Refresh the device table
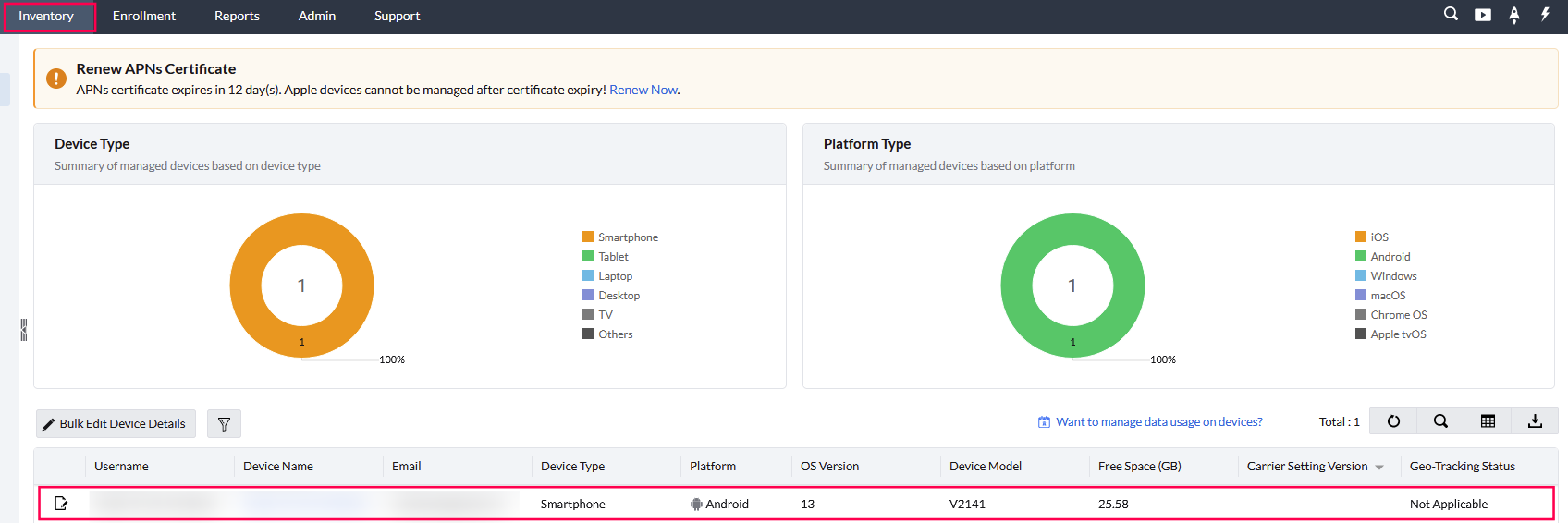 tap(1393, 421)
